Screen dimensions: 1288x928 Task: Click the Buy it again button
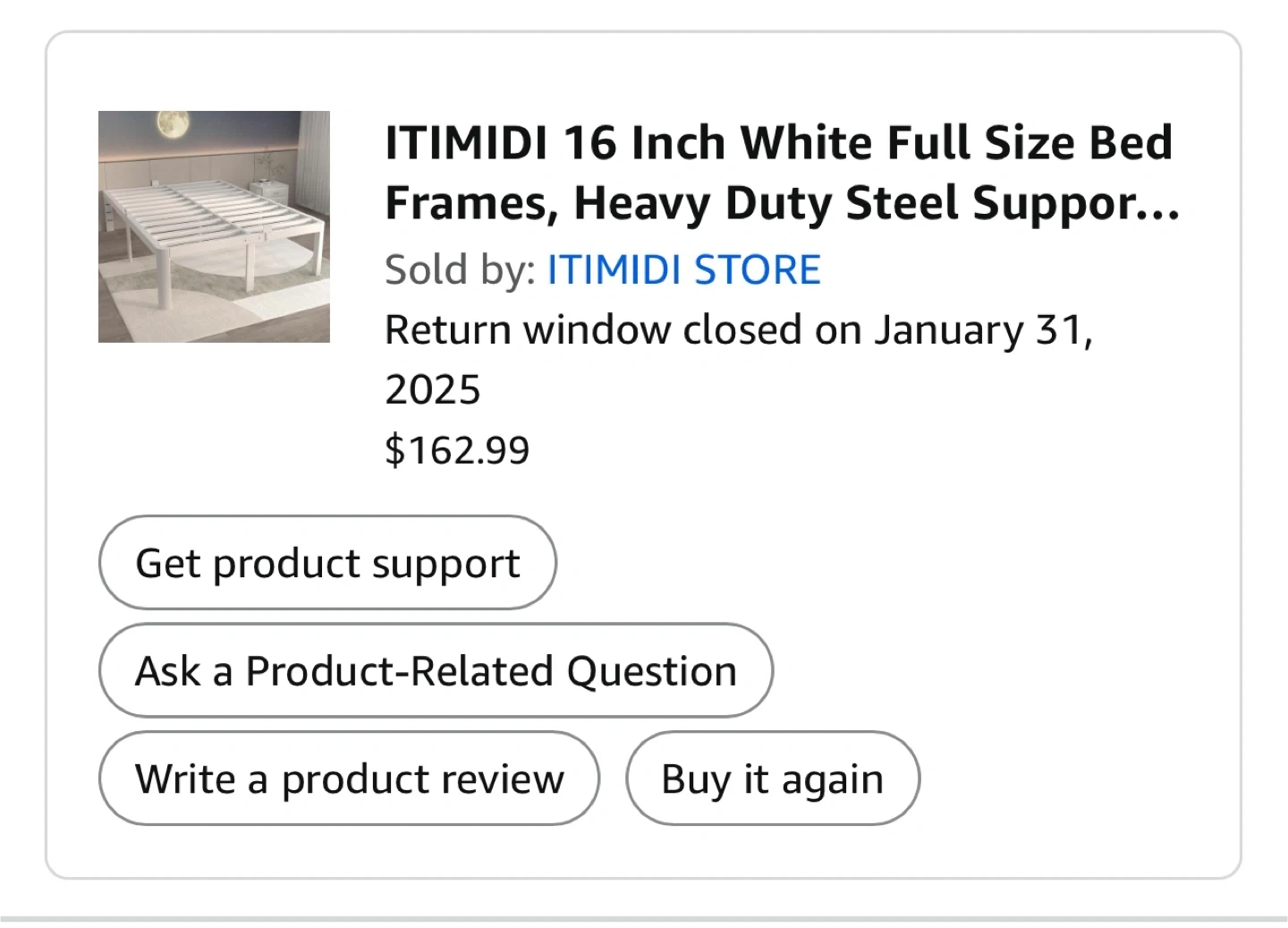click(773, 779)
